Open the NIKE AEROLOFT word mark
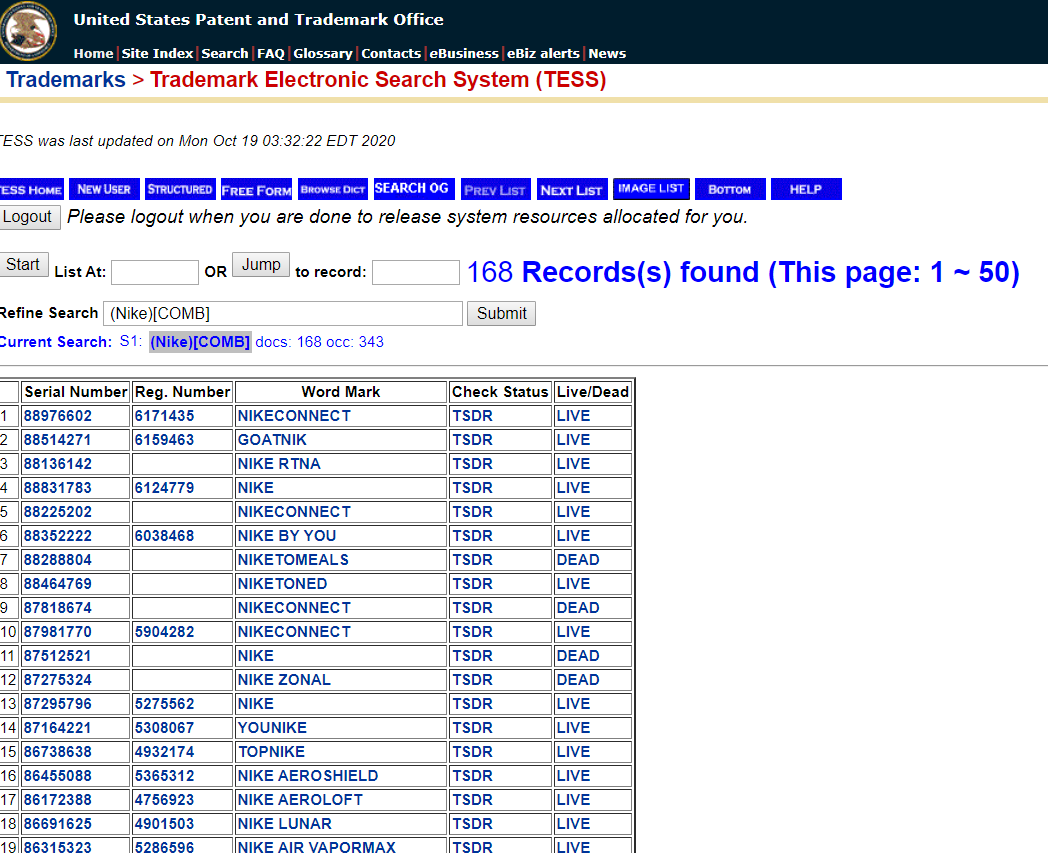This screenshot has height=853, width=1048. click(x=300, y=801)
